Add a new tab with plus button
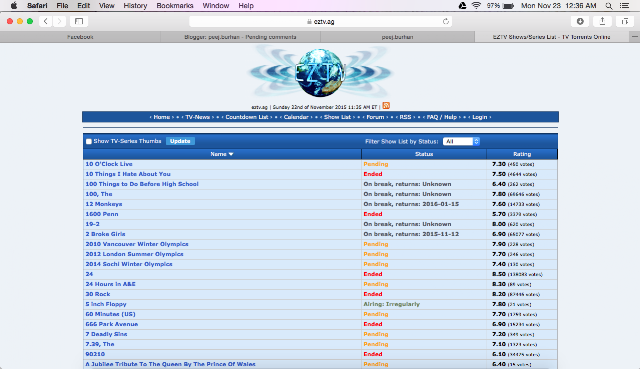The image size is (640, 369). [x=634, y=37]
